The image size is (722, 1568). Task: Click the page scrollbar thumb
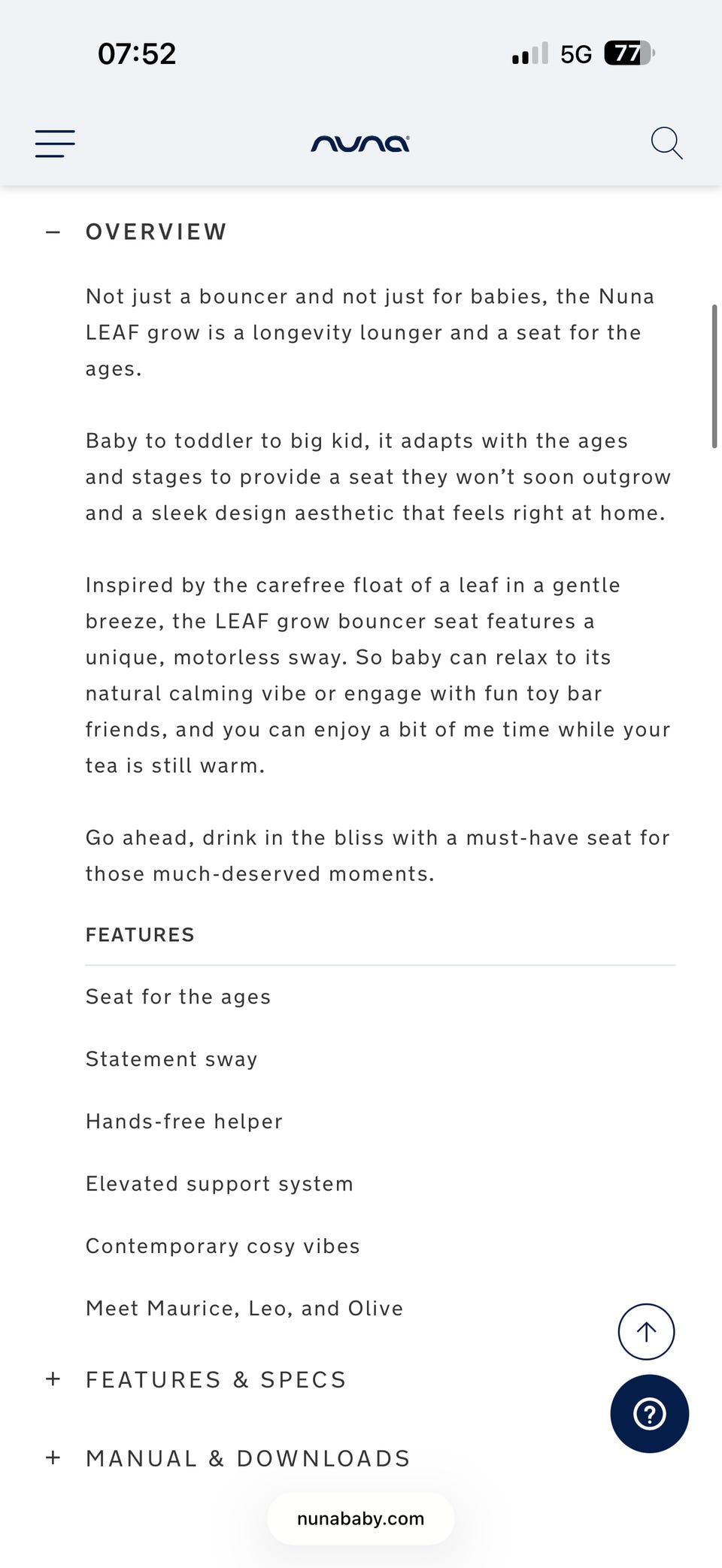coord(714,377)
